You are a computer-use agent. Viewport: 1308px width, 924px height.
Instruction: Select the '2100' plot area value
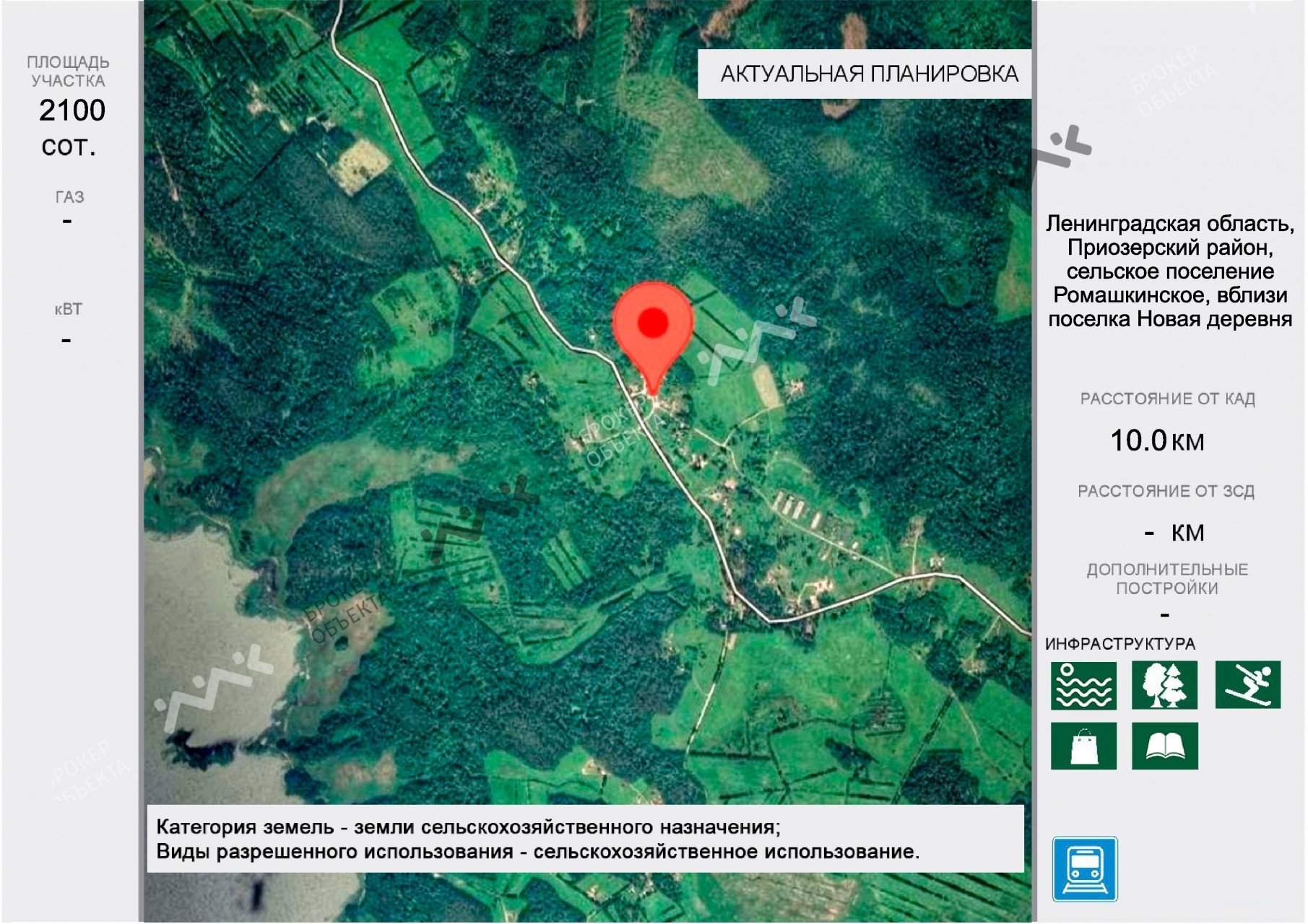72,110
